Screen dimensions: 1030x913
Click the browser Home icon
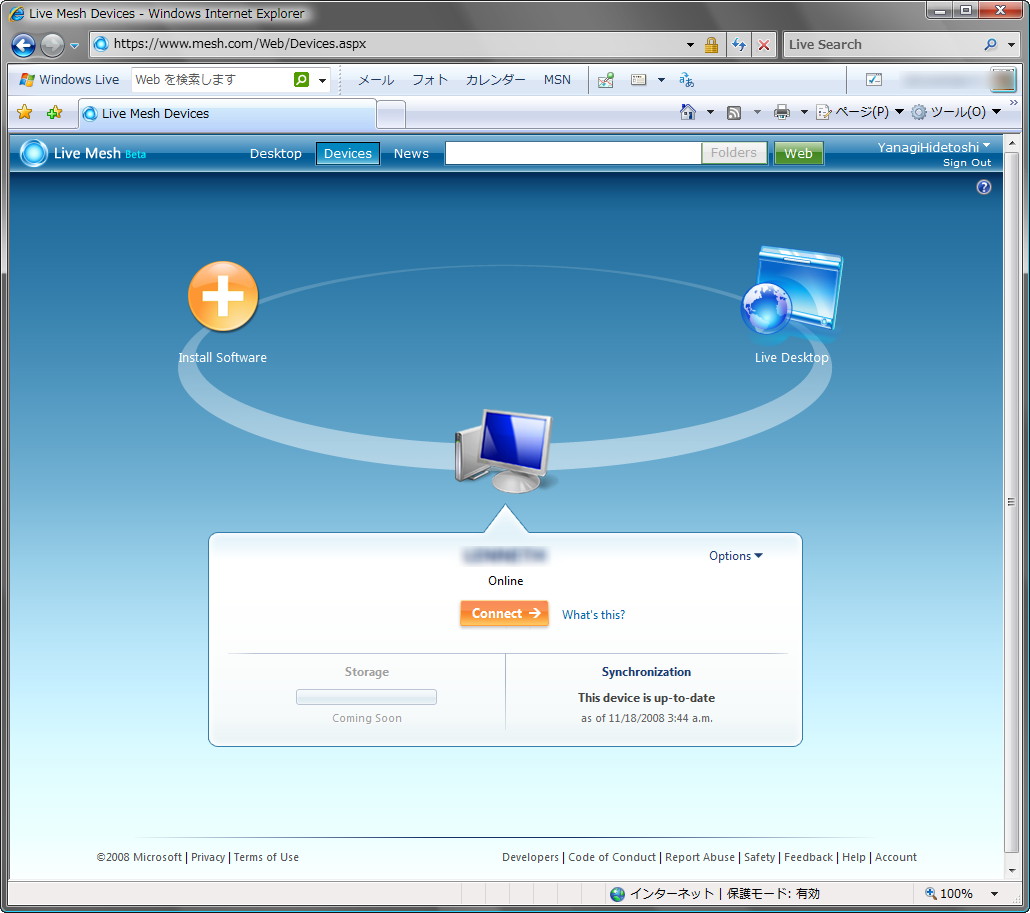(687, 112)
